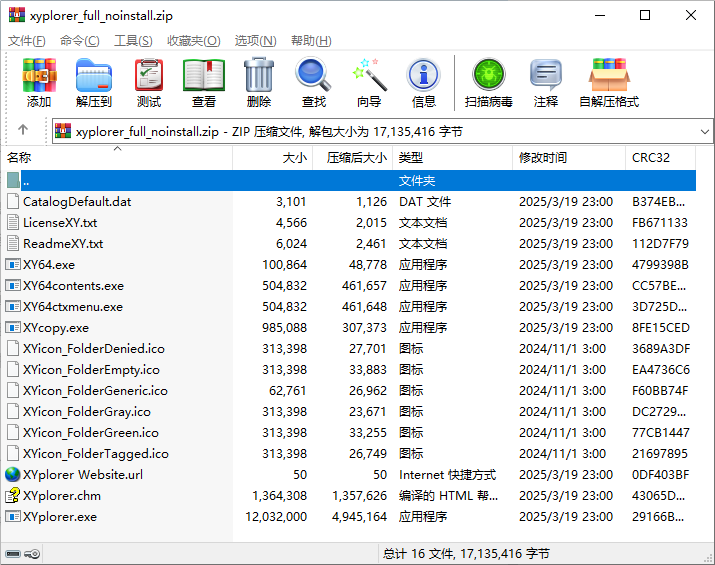This screenshot has height=565, width=715.
Task: Select XYicon_FolderGray.ico file name
Action: click(x=87, y=412)
